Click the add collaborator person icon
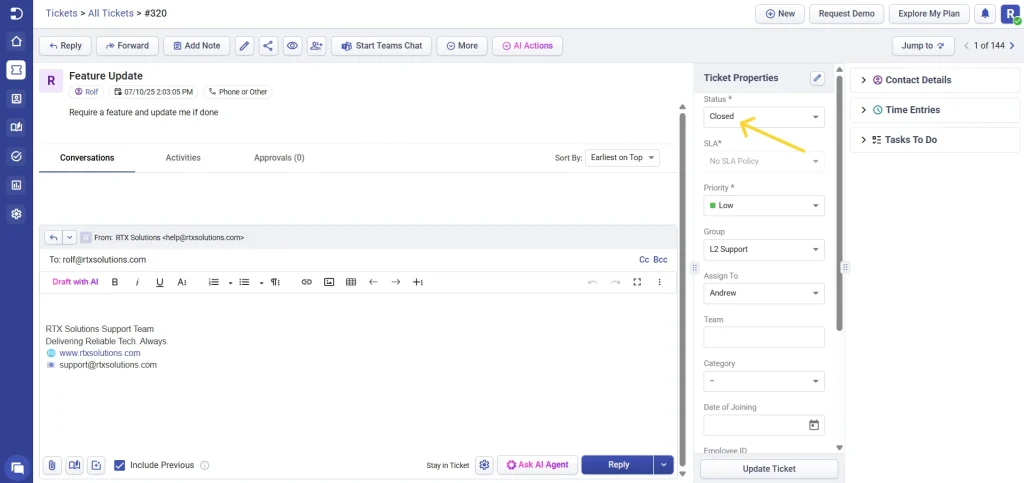The image size is (1024, 483). (x=317, y=46)
